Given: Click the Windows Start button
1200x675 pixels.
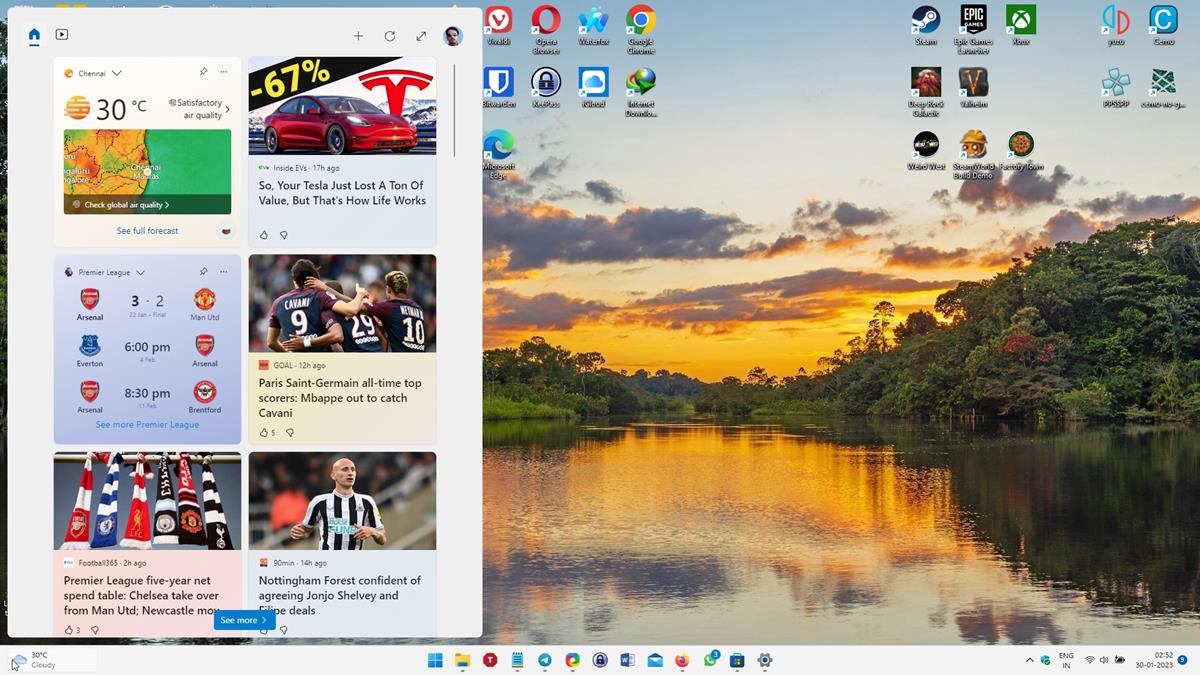Looking at the screenshot, I should (x=436, y=660).
